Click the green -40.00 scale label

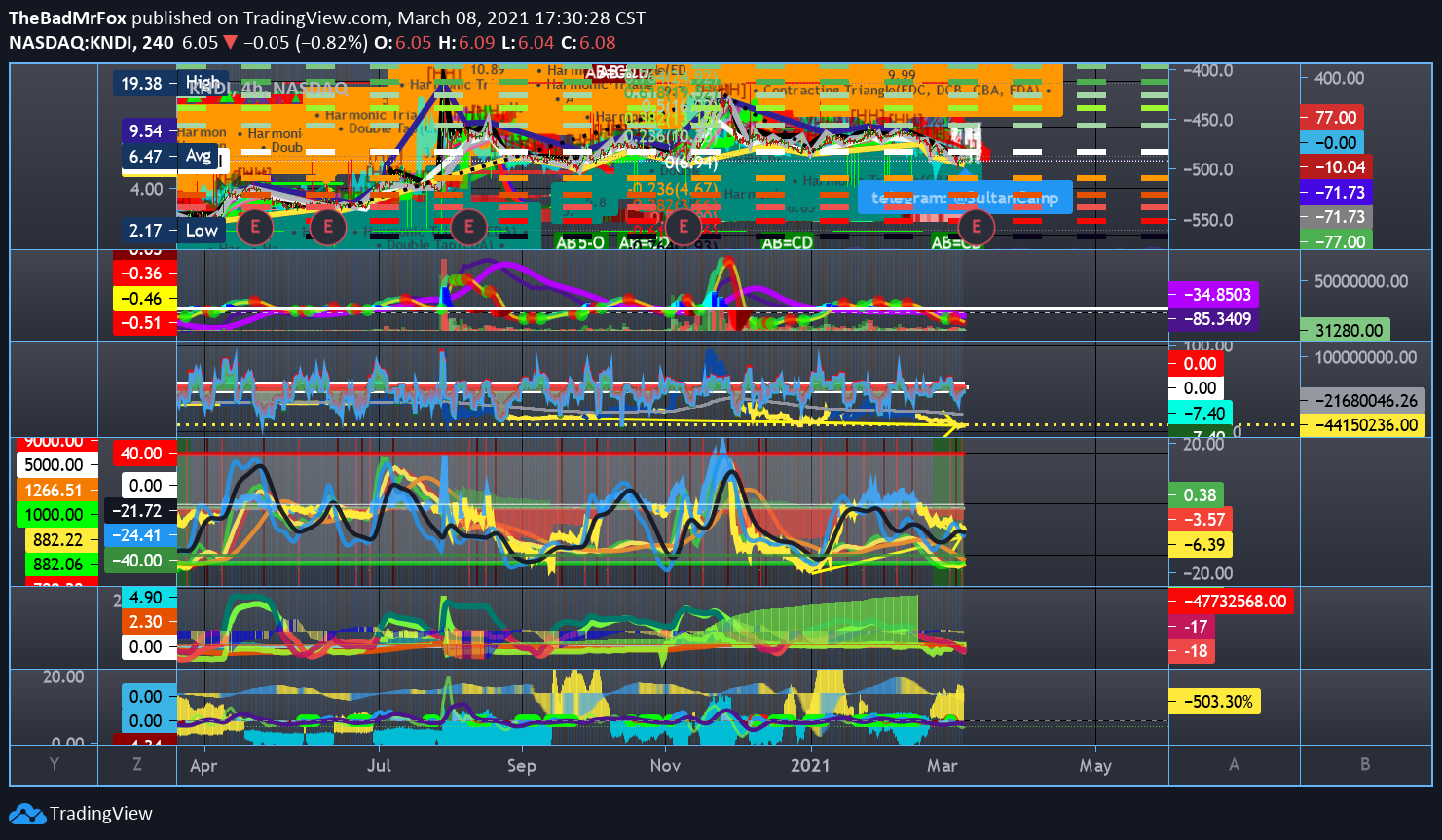coord(143,561)
